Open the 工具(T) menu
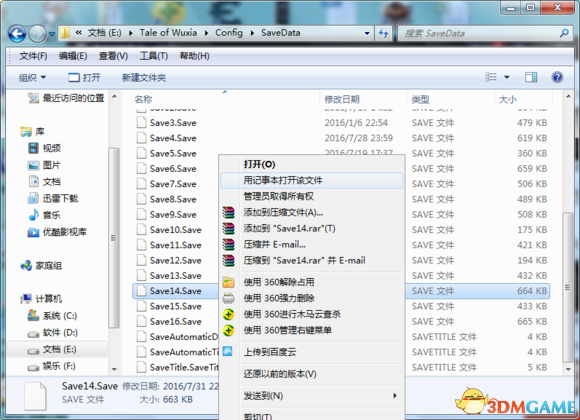This screenshot has height=420, width=580. pos(154,56)
